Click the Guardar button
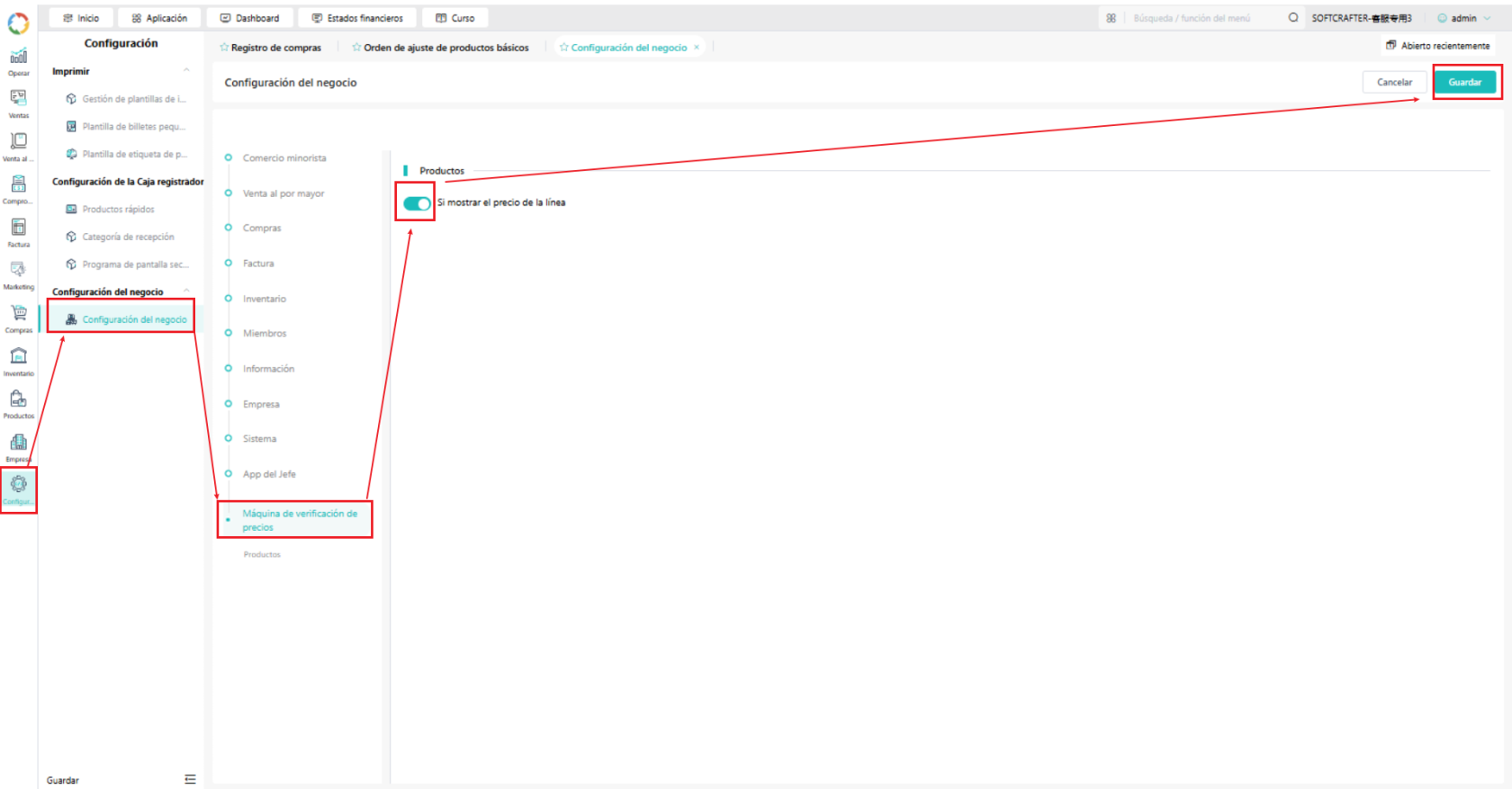This screenshot has width=1512, height=789. [x=1464, y=82]
